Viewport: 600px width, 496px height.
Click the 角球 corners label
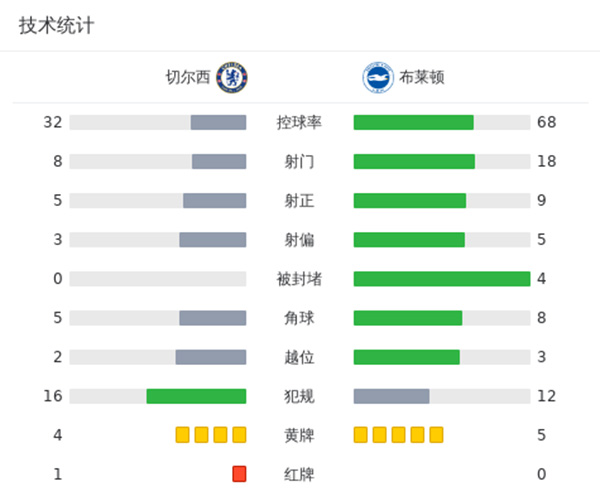pyautogui.click(x=300, y=317)
